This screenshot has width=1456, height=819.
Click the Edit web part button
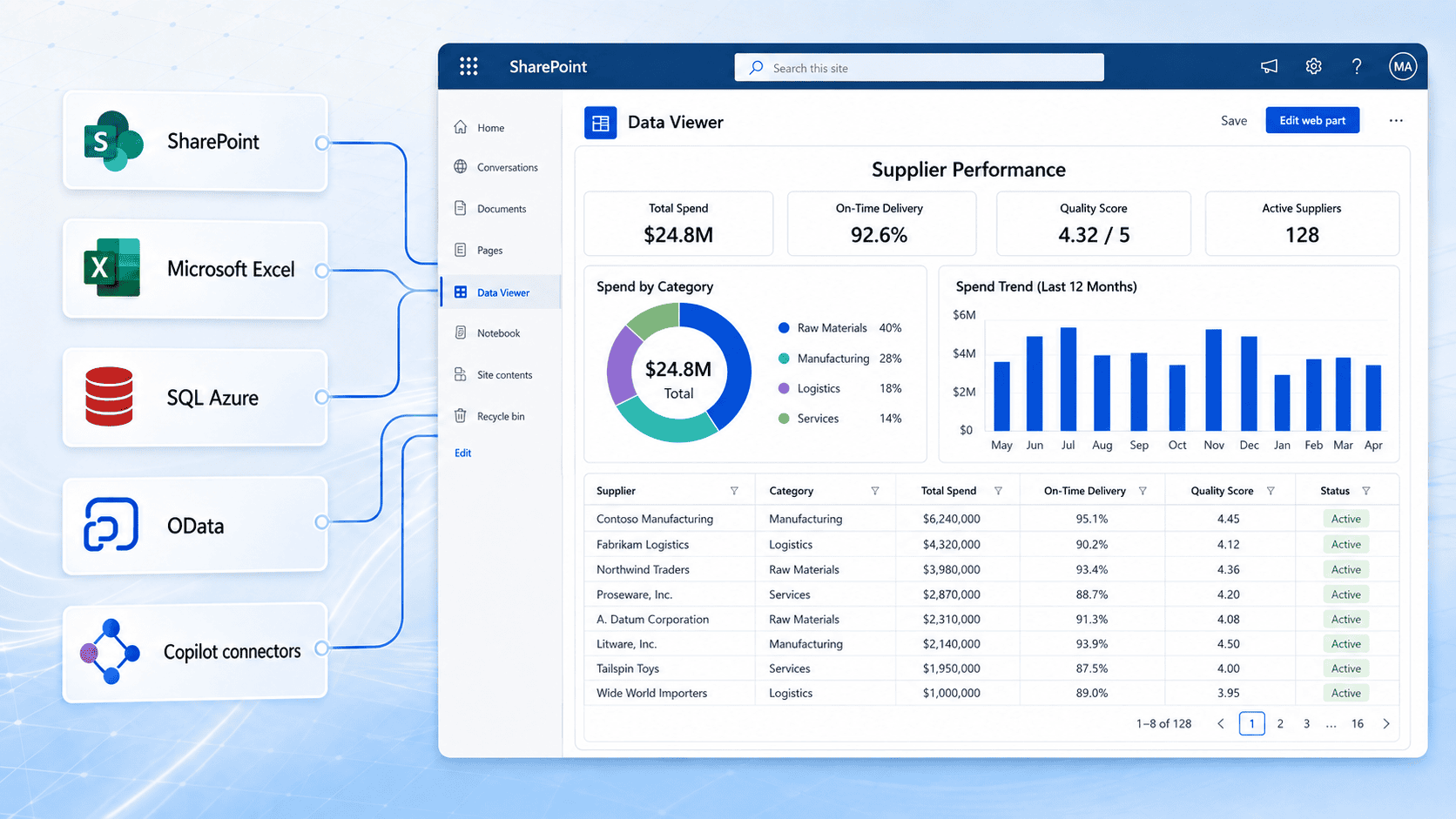click(x=1312, y=121)
